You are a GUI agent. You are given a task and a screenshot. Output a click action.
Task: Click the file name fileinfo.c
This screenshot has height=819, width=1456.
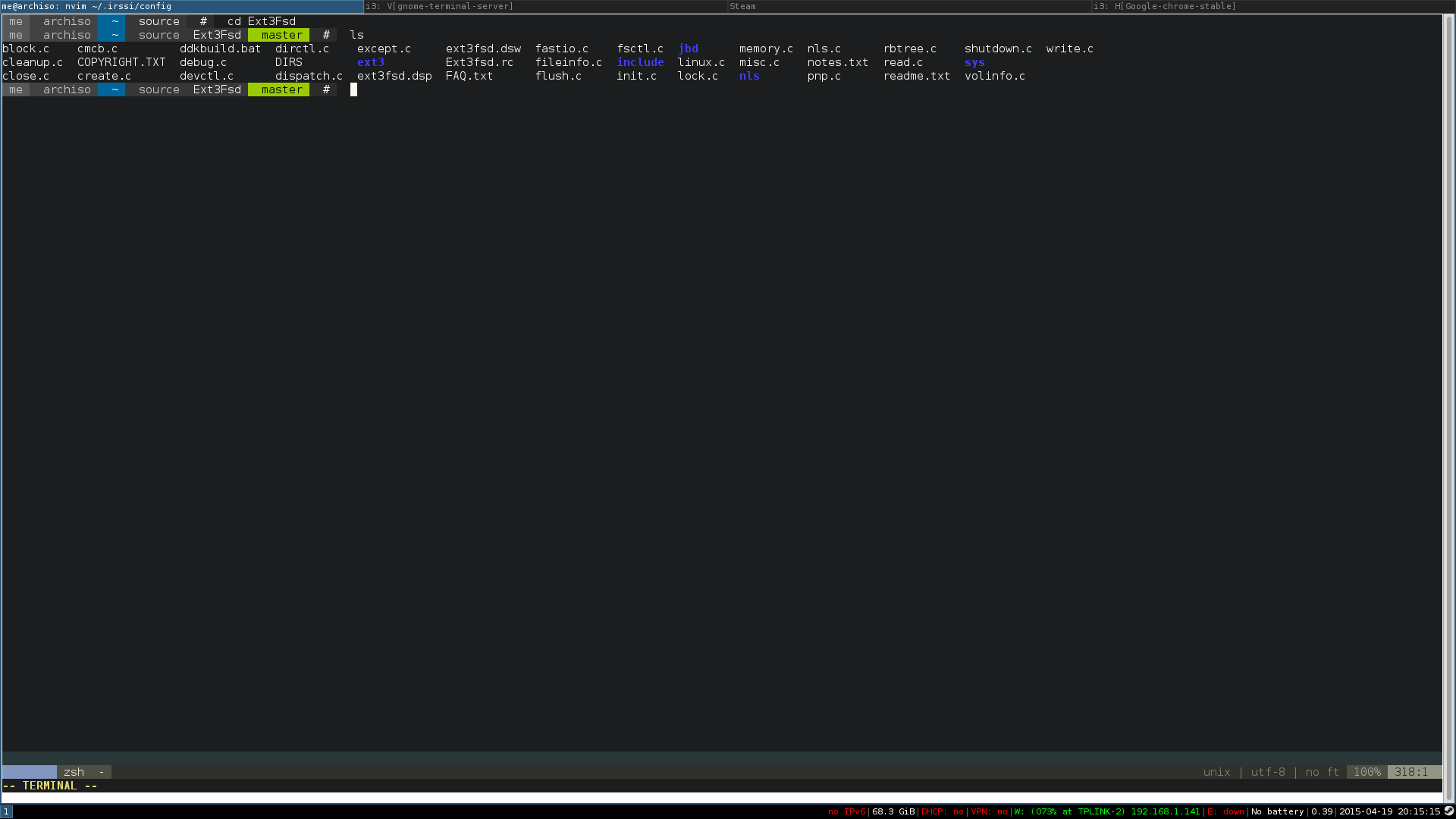pos(568,62)
